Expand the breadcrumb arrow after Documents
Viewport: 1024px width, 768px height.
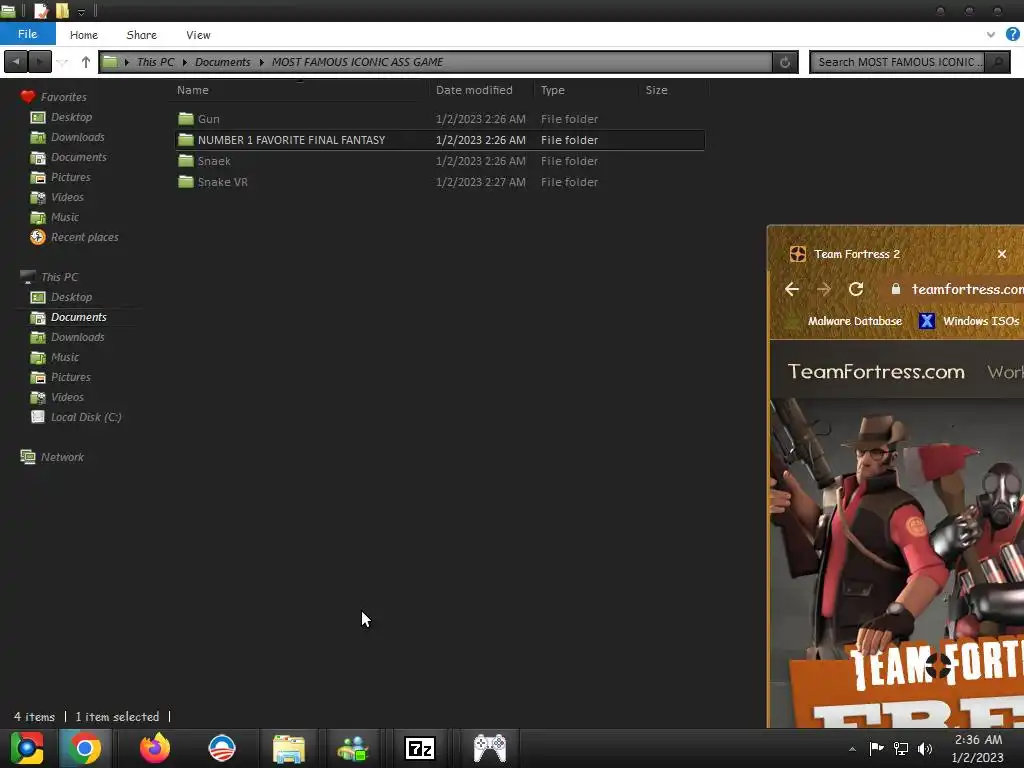pyautogui.click(x=261, y=62)
